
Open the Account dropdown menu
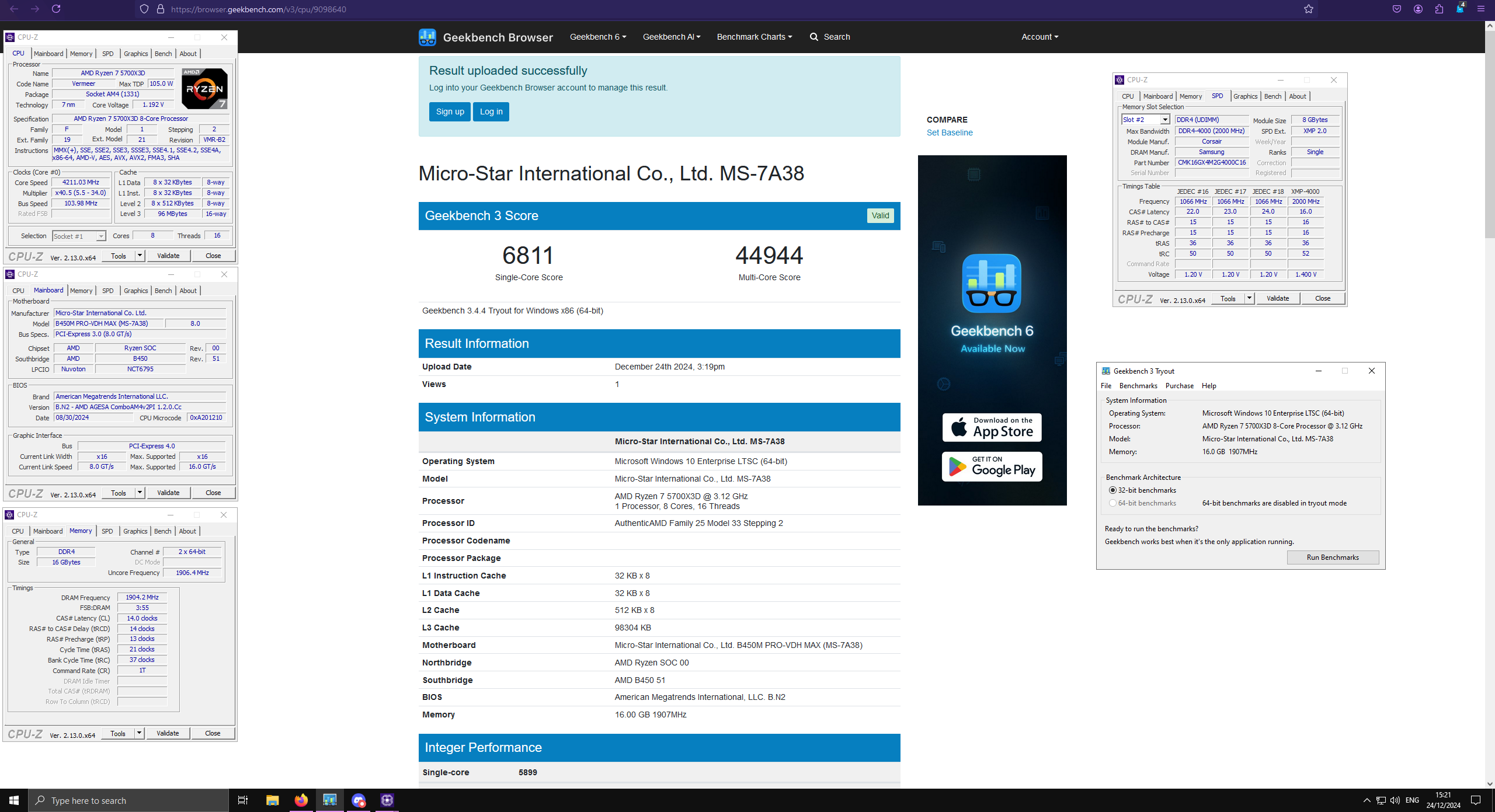coord(1040,37)
